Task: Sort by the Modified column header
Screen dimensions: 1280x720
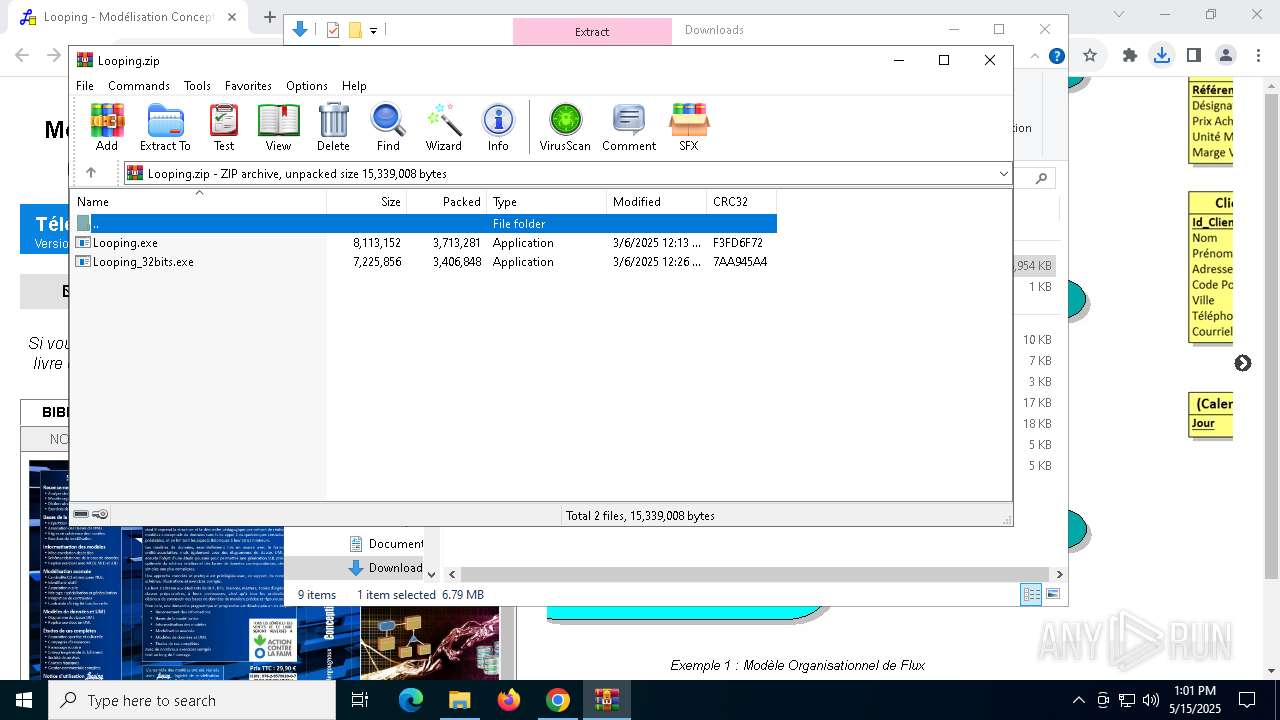Action: [x=657, y=202]
